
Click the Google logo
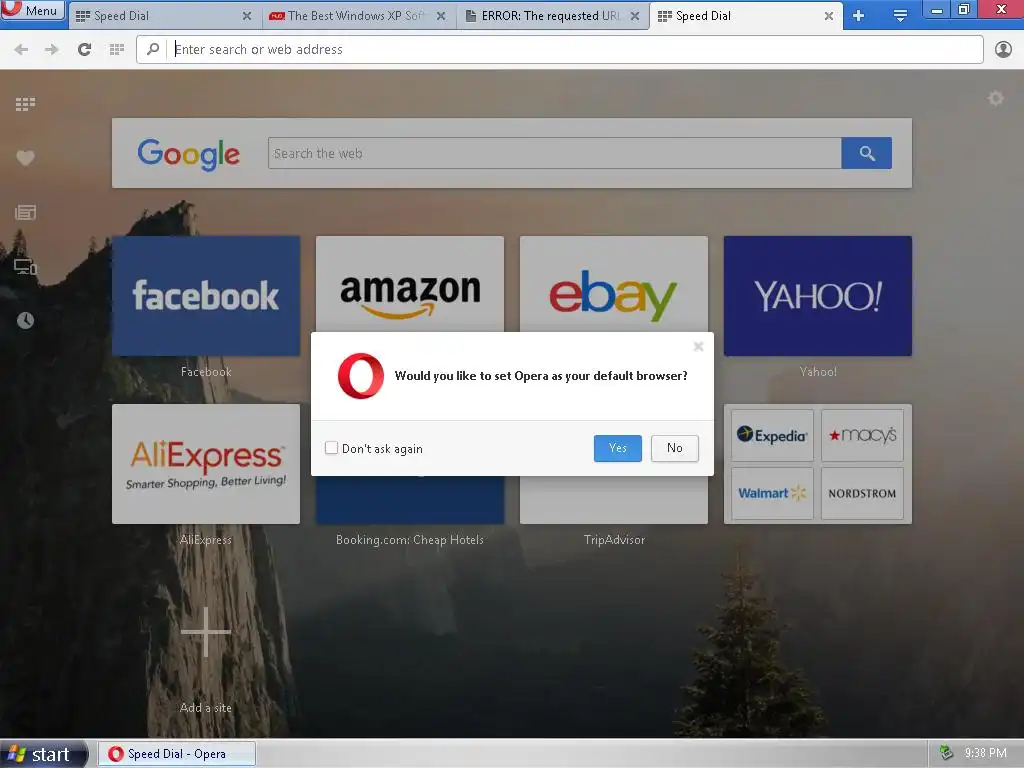189,154
